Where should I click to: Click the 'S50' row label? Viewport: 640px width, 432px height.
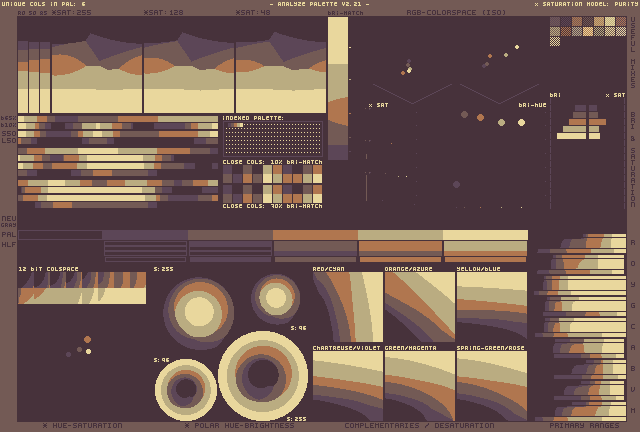(9, 134)
